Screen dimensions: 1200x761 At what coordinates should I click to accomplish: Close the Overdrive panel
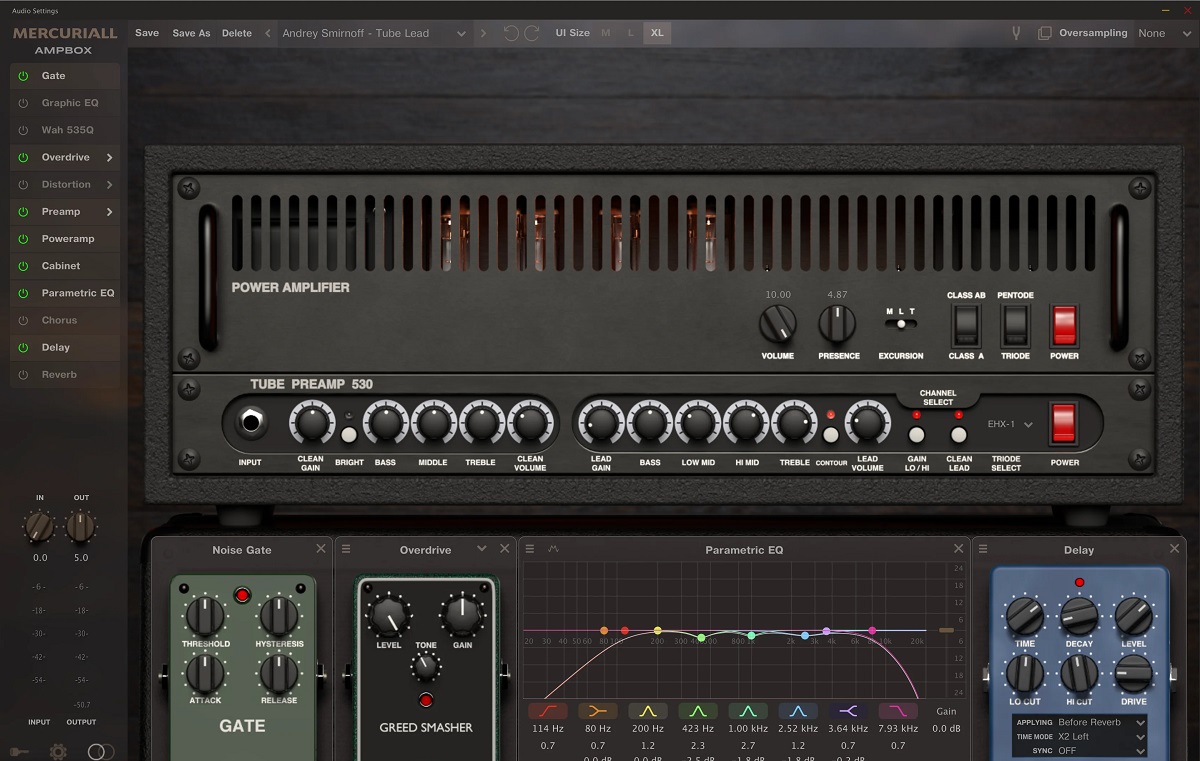pos(505,549)
